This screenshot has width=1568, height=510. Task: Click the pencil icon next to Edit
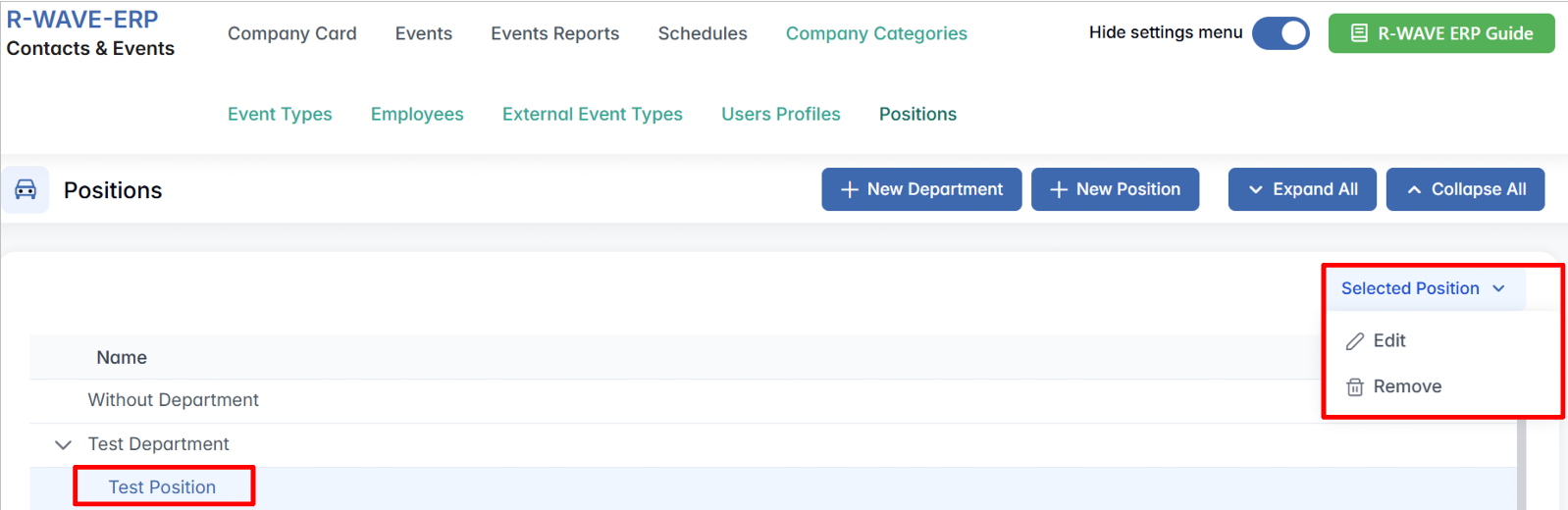pyautogui.click(x=1355, y=341)
